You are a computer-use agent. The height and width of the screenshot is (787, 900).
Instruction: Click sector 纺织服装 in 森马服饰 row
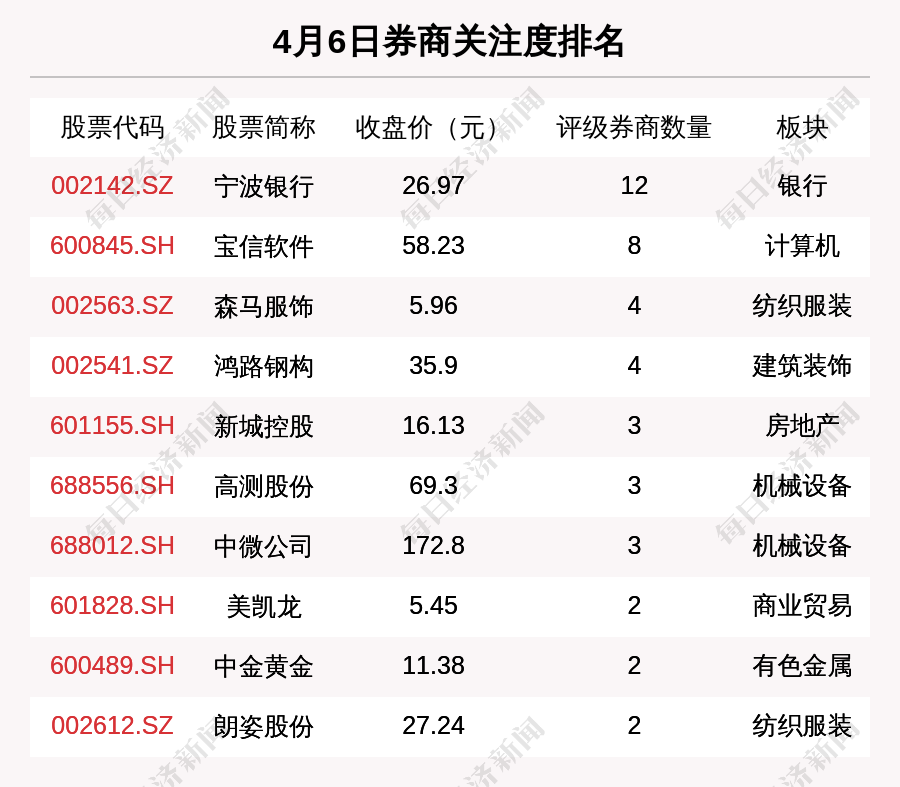tap(802, 307)
